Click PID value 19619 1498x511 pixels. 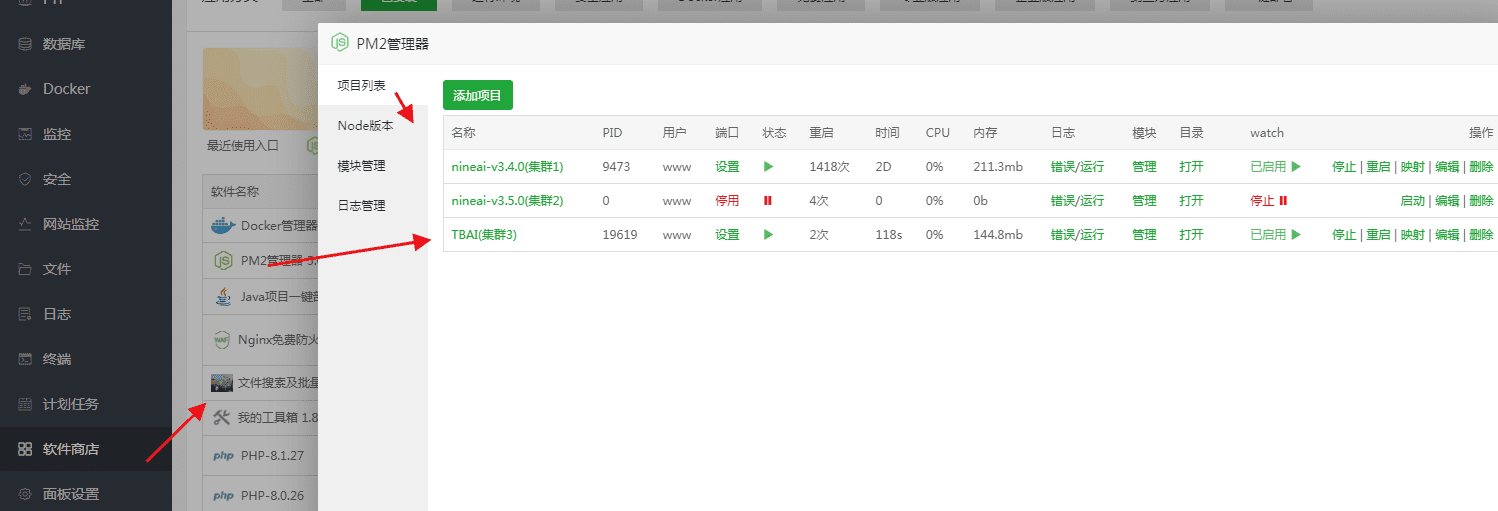[620, 235]
